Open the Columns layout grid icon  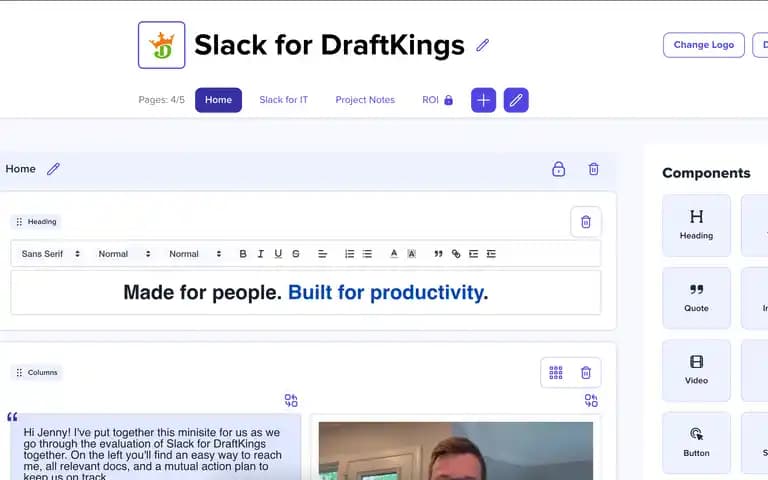(x=556, y=373)
